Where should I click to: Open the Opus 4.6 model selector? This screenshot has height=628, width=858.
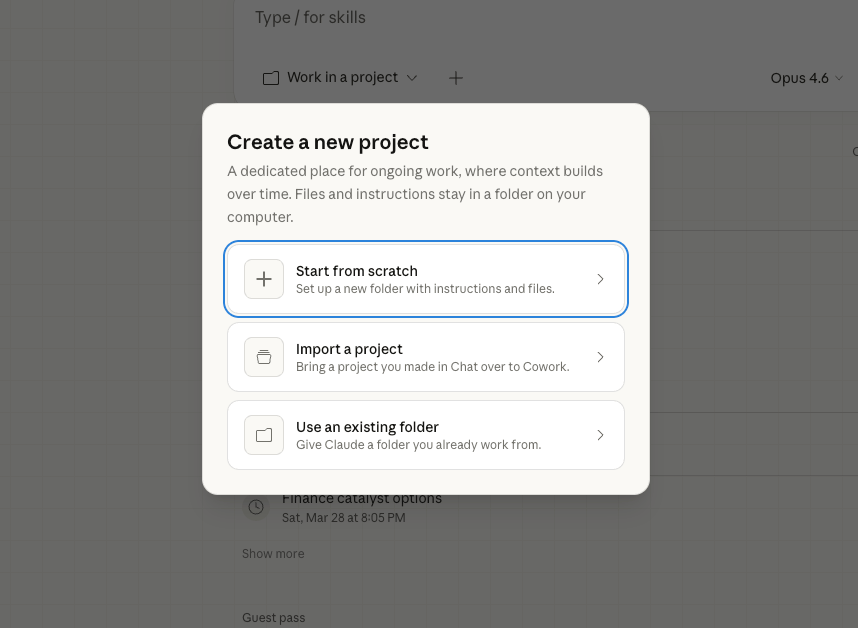coord(806,78)
